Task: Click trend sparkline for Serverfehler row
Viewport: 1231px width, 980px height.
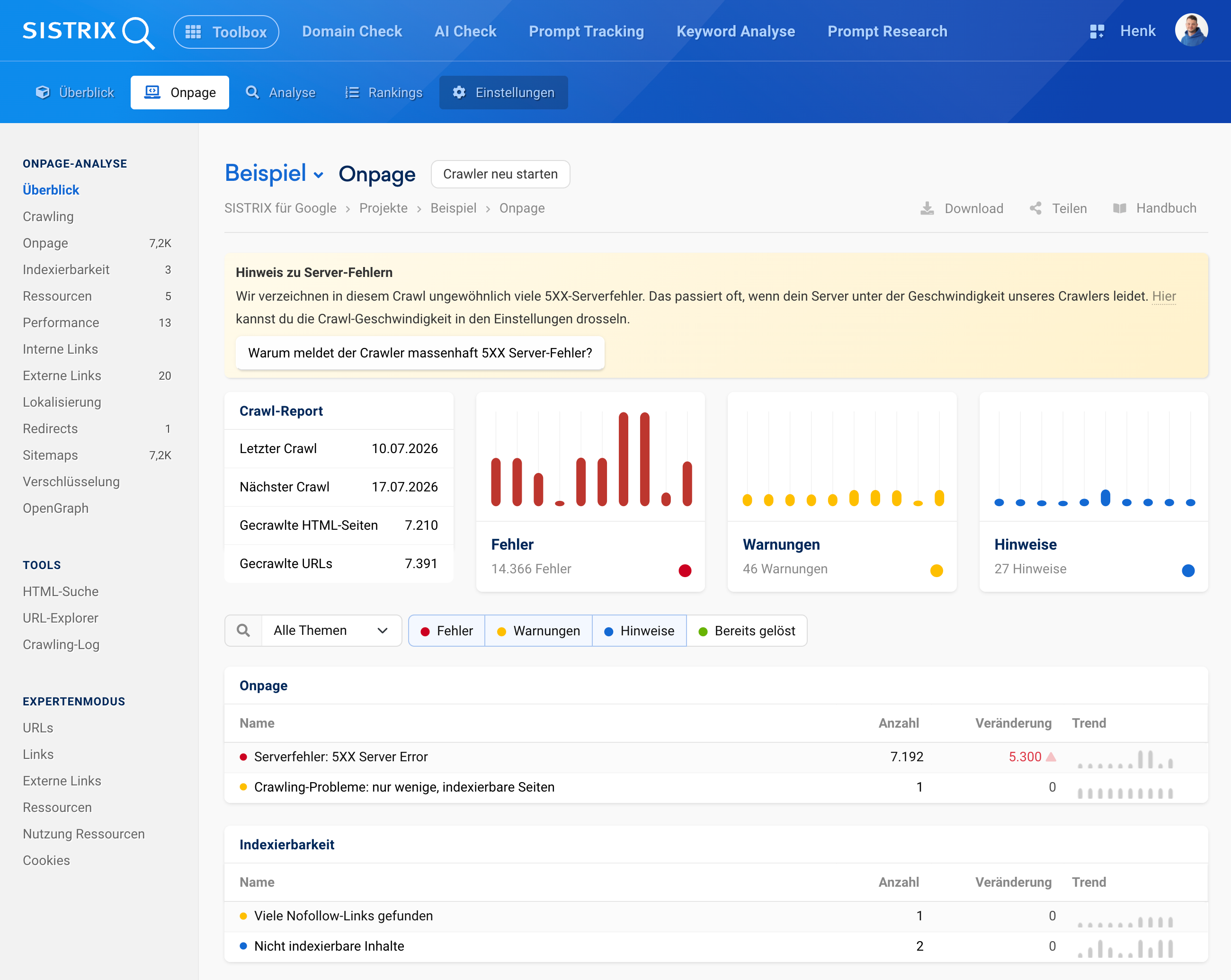Action: point(1125,759)
